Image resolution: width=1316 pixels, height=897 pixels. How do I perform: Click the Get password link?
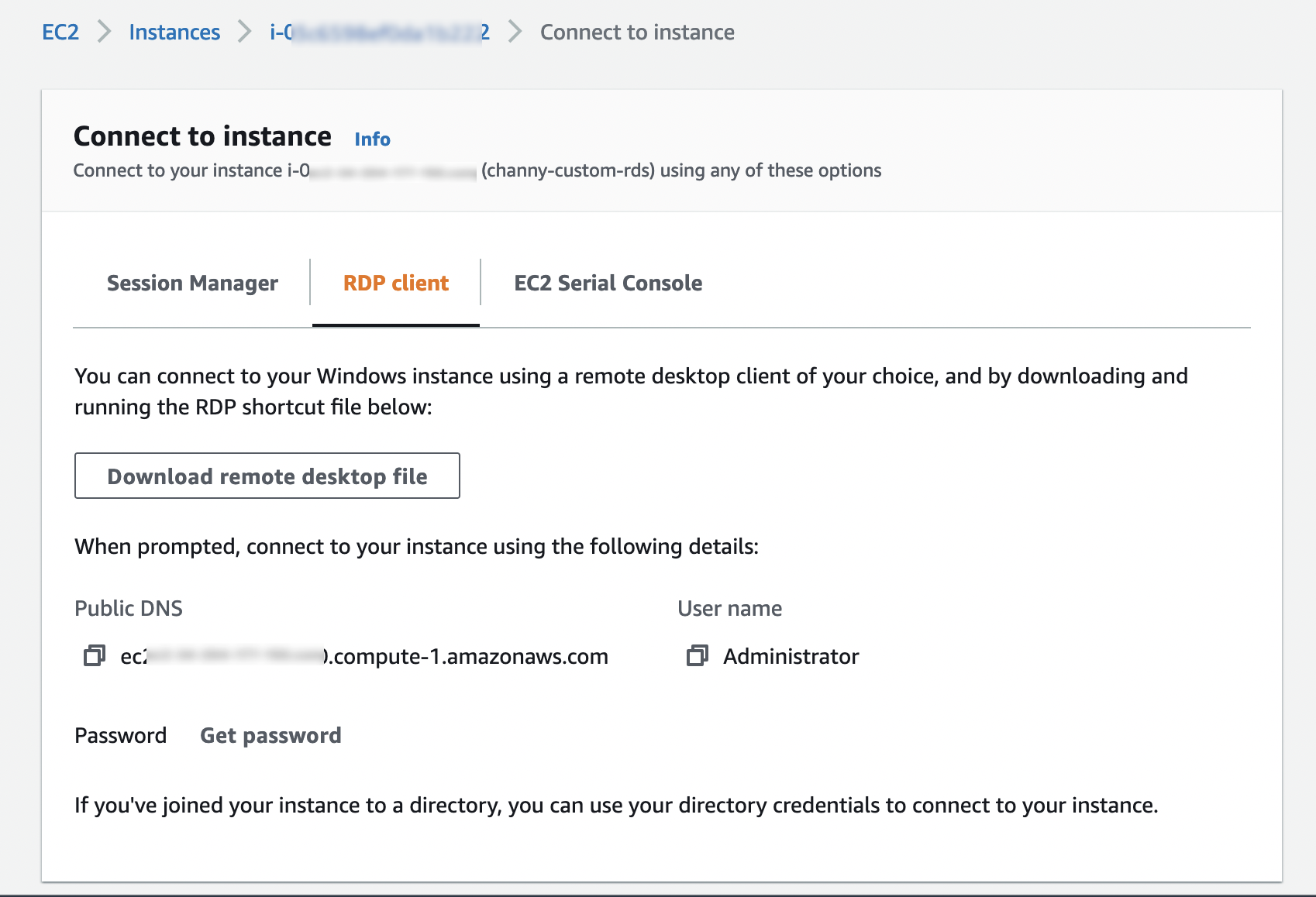[x=270, y=735]
